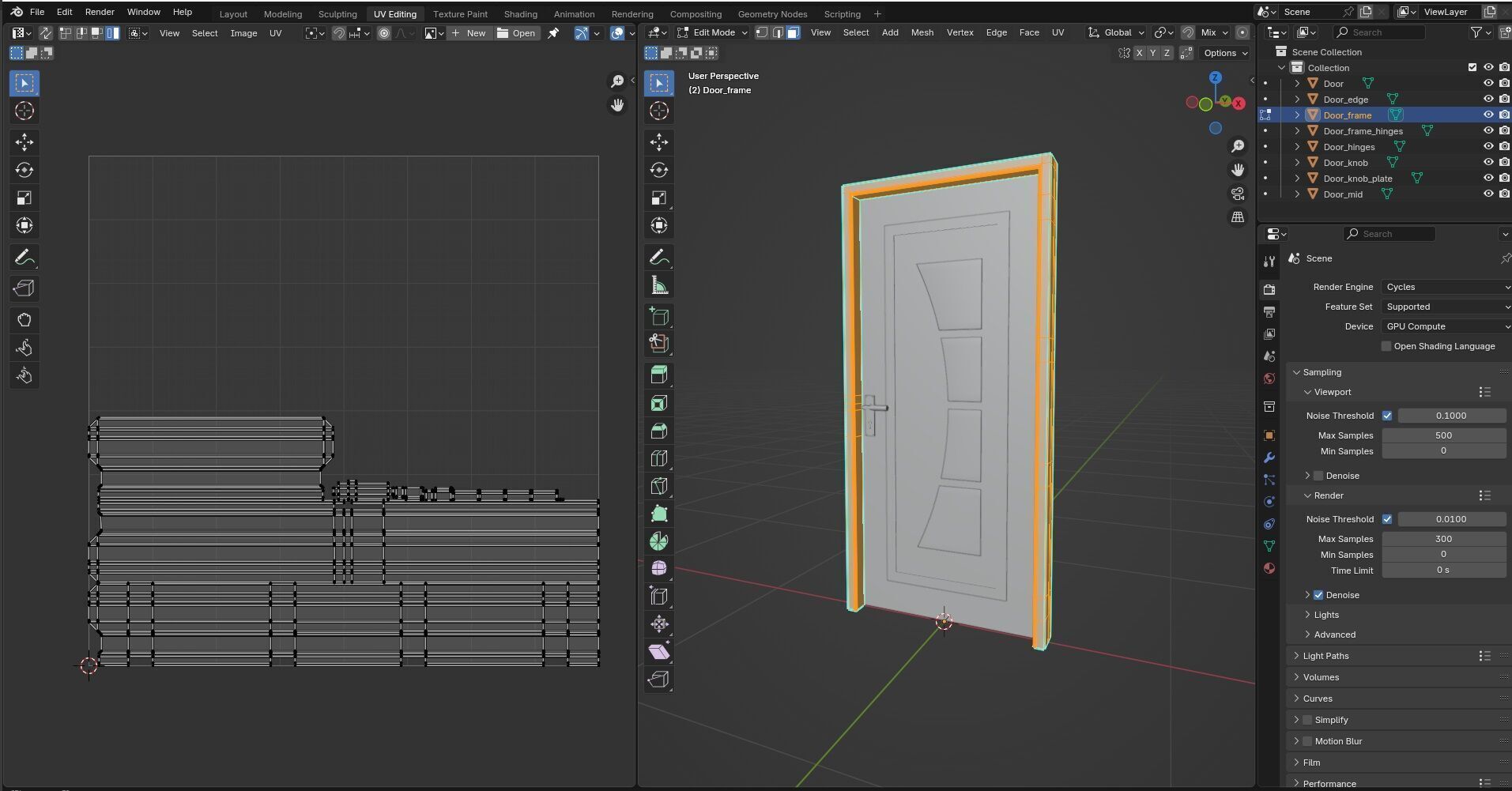1512x791 pixels.
Task: Collapse the Sampling panel
Action: [x=1322, y=372]
